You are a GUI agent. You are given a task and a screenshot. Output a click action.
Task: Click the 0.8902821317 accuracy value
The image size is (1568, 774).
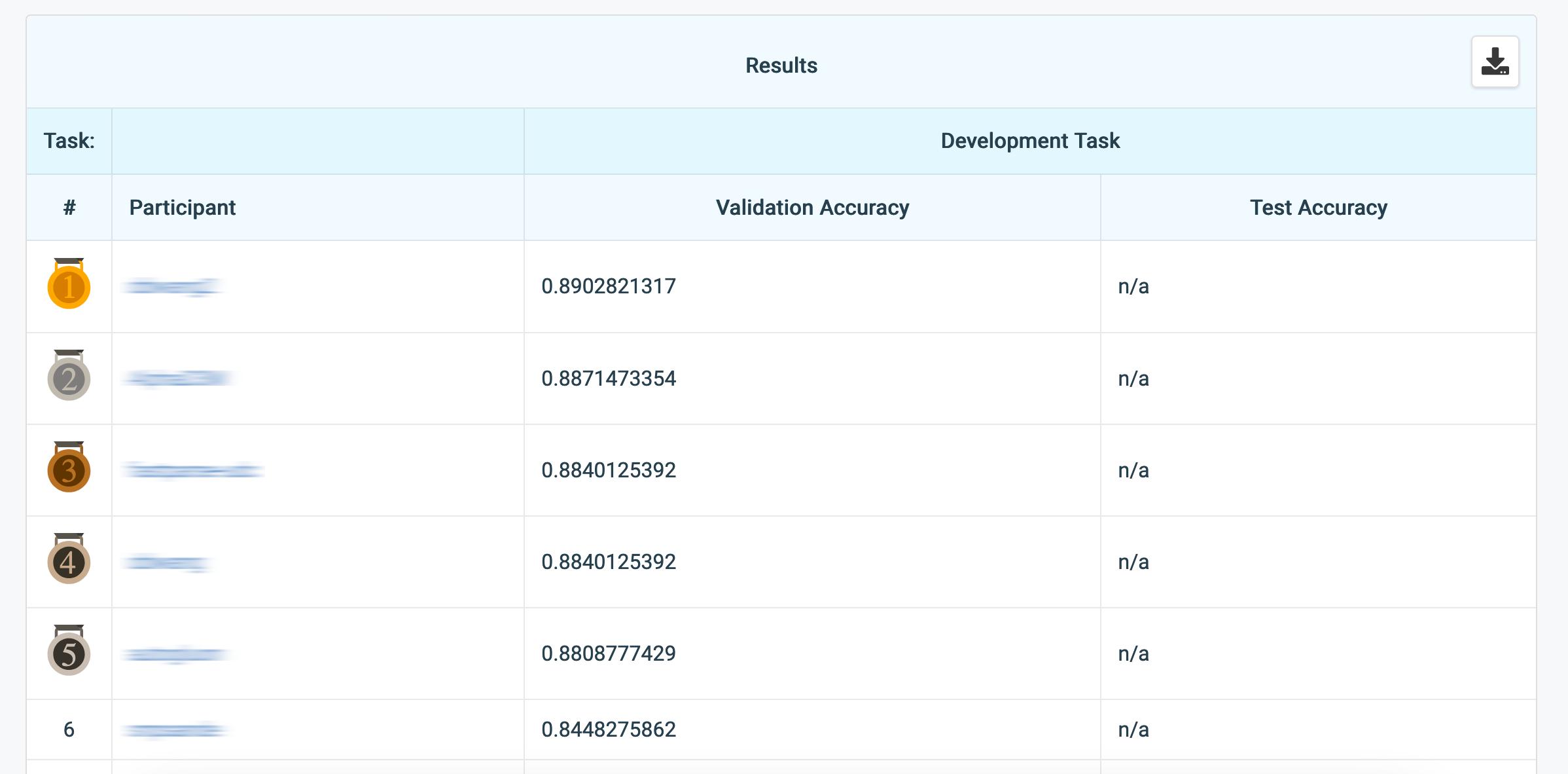[609, 286]
